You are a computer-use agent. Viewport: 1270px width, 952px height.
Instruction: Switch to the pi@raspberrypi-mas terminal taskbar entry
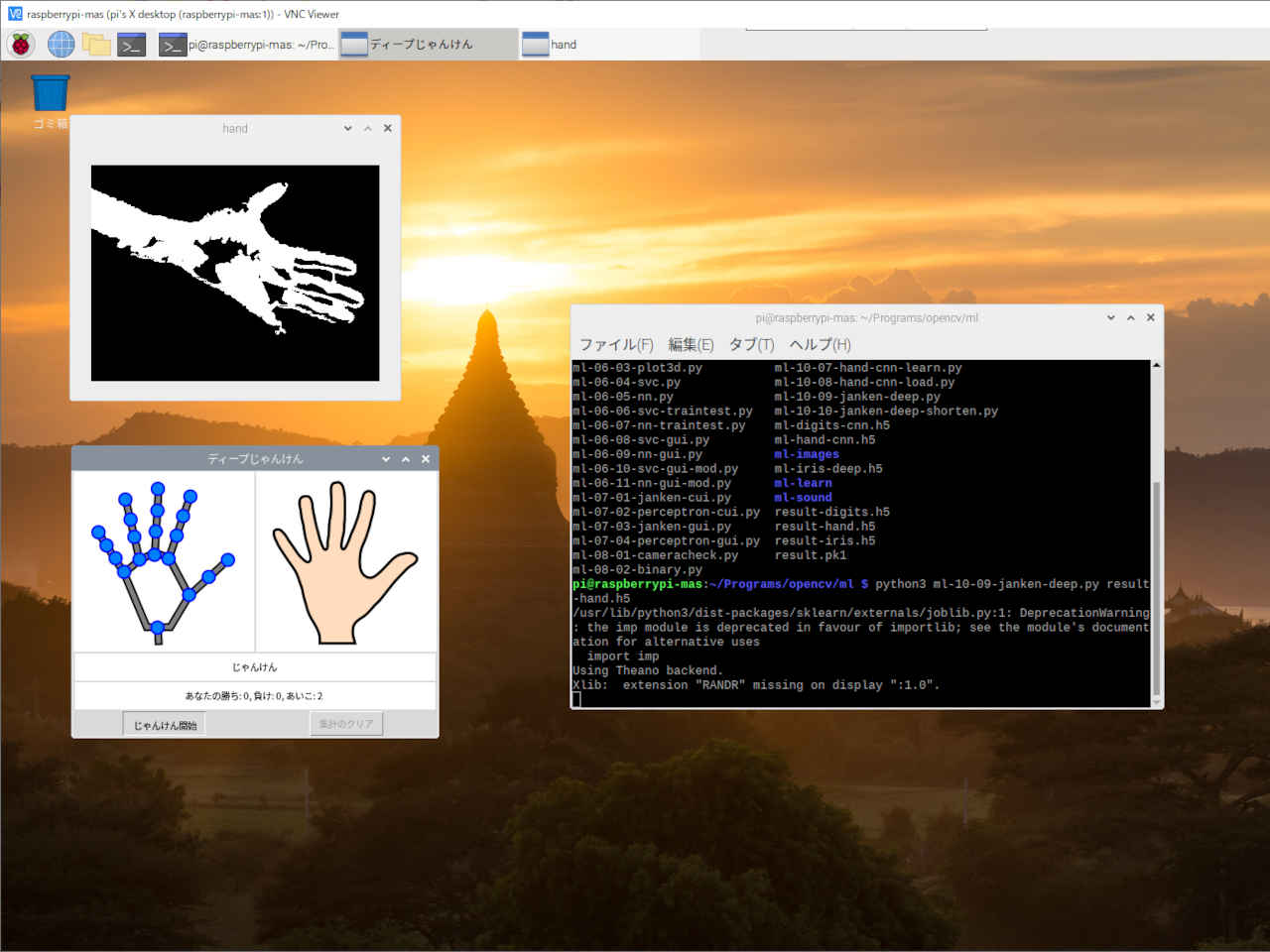(246, 45)
